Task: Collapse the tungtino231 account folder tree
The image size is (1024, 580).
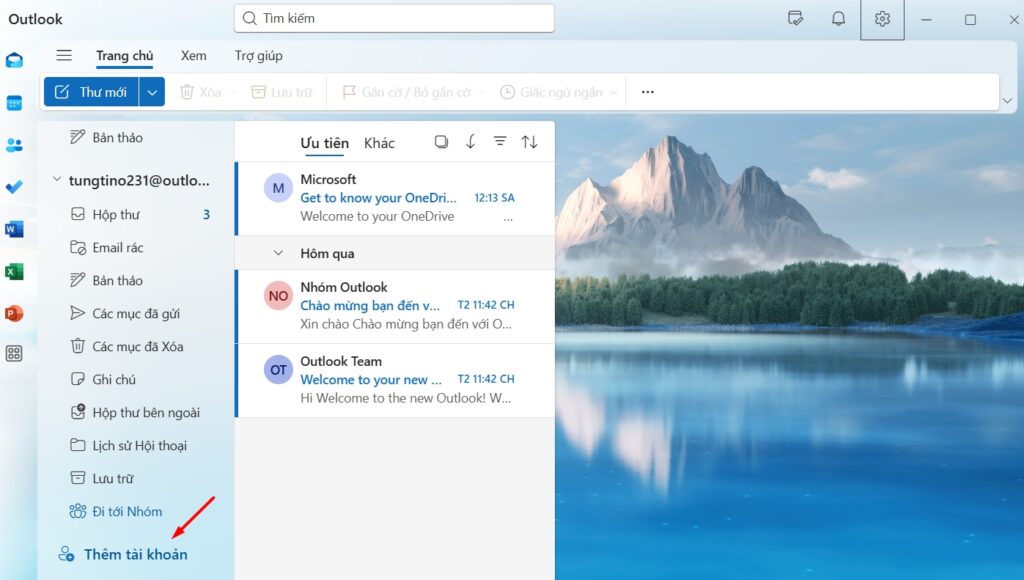Action: point(57,179)
